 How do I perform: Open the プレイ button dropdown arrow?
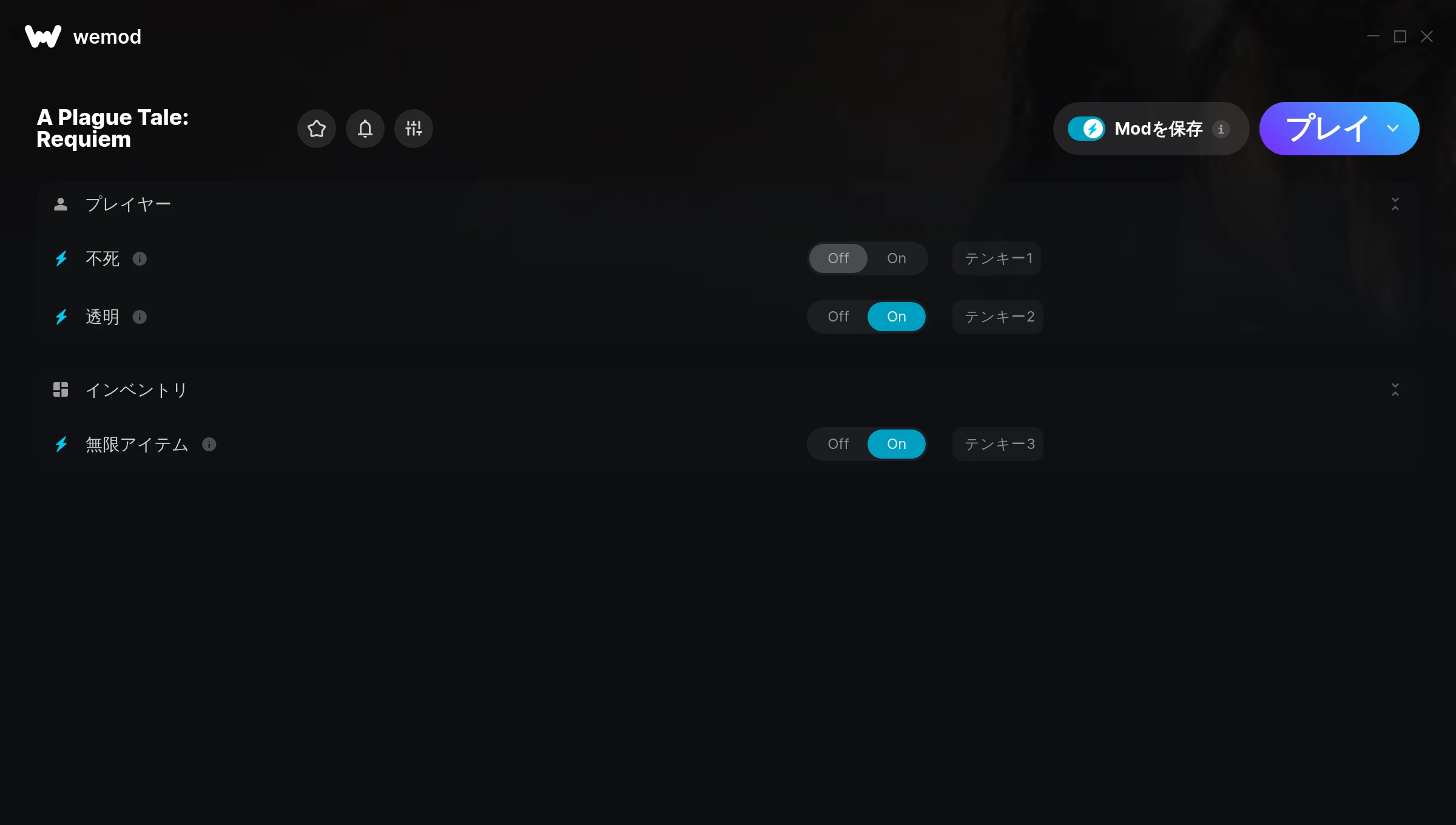[x=1393, y=129]
